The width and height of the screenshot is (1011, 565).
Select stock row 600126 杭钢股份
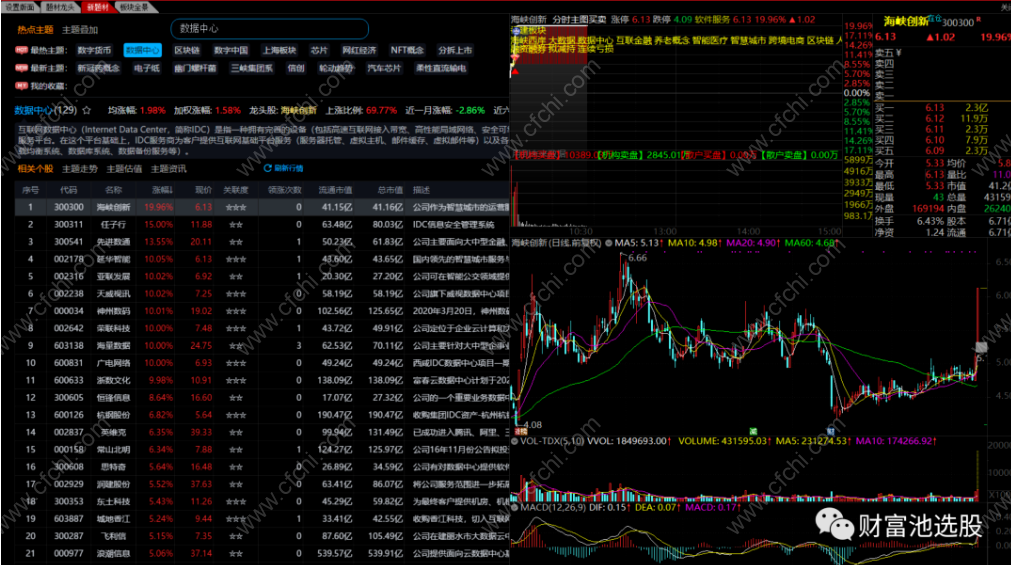point(262,415)
